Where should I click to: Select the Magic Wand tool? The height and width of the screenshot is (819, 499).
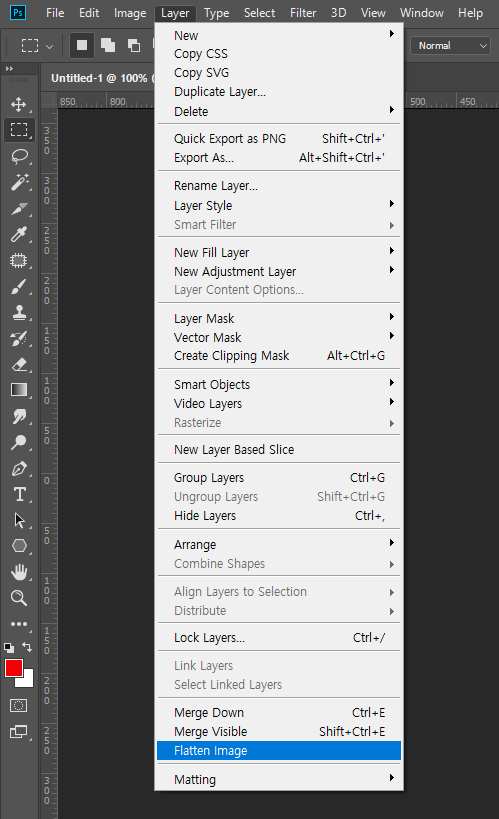[x=19, y=182]
